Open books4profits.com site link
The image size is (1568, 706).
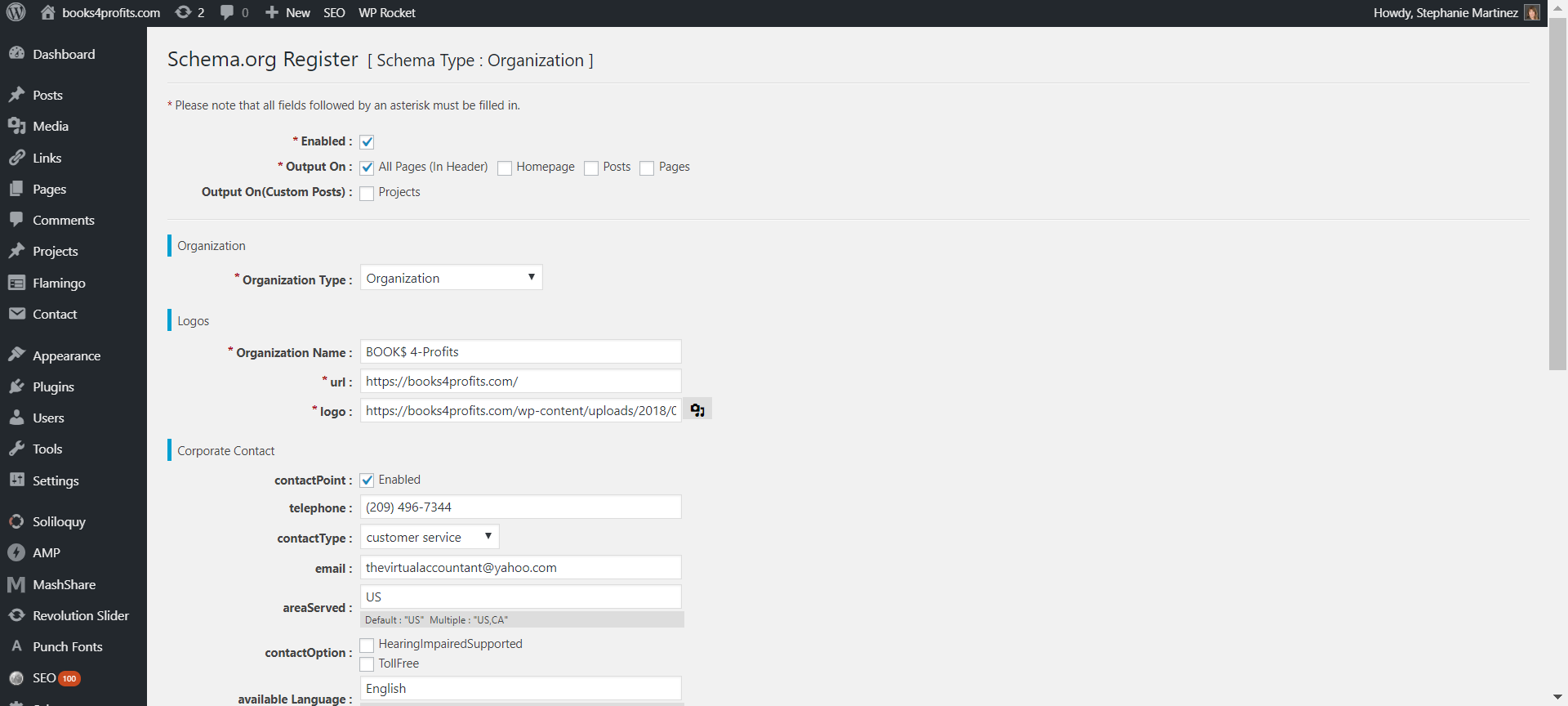coord(111,12)
